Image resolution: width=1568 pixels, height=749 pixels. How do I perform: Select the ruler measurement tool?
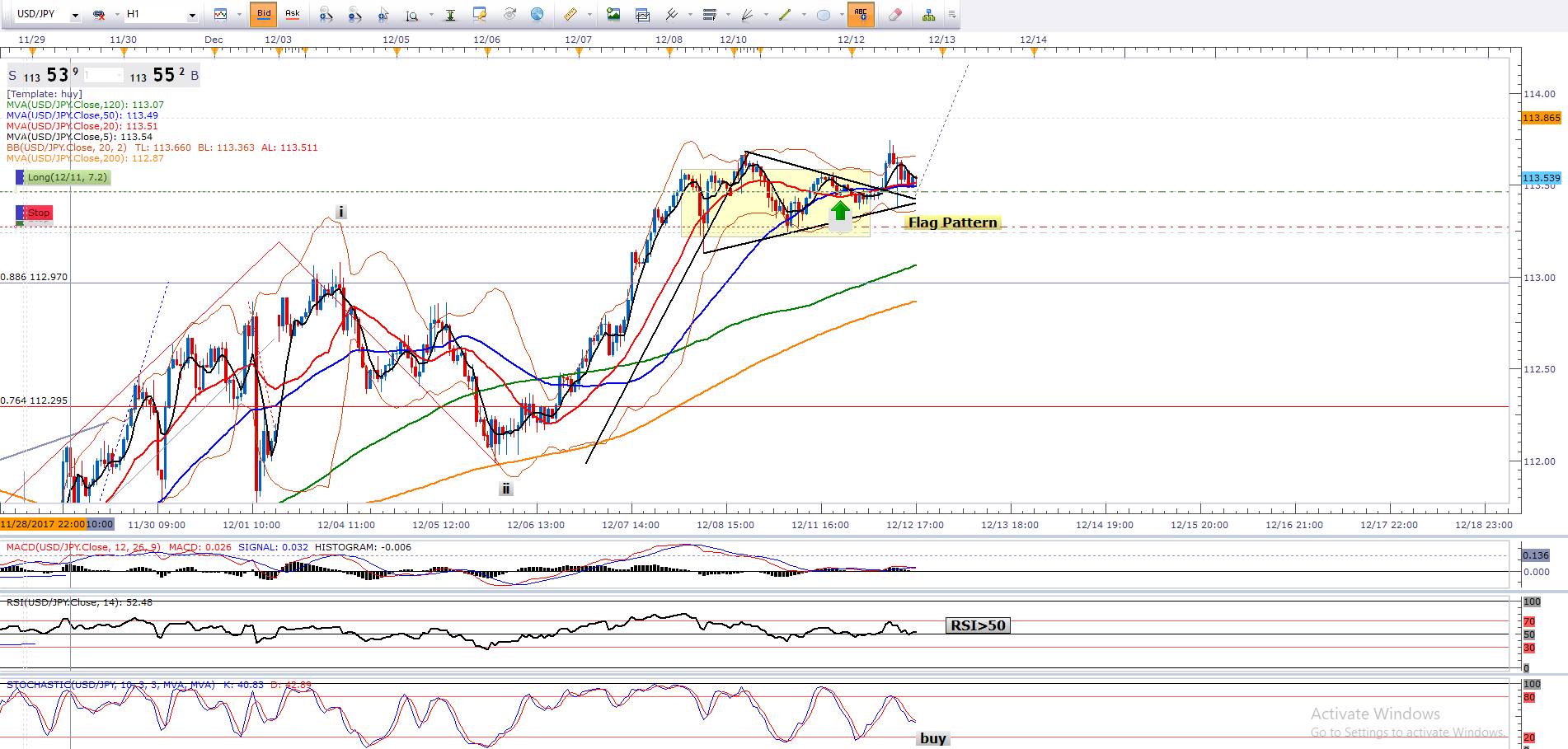point(570,14)
